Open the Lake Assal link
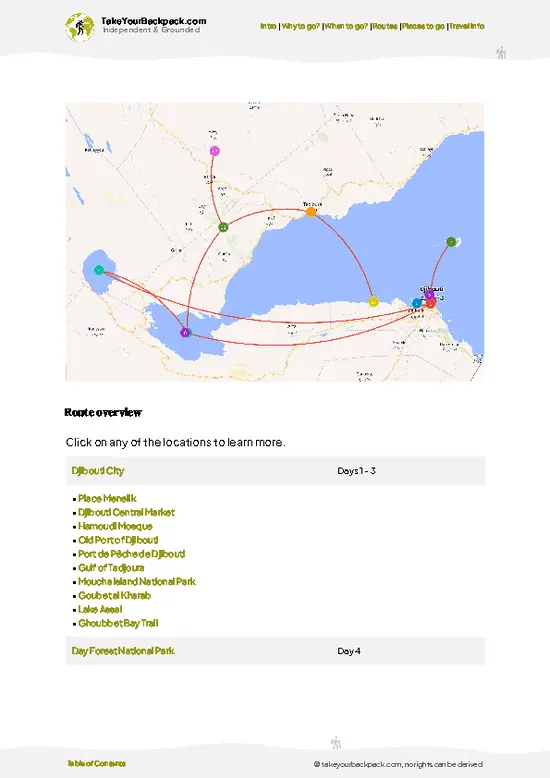550x778 pixels. point(100,609)
